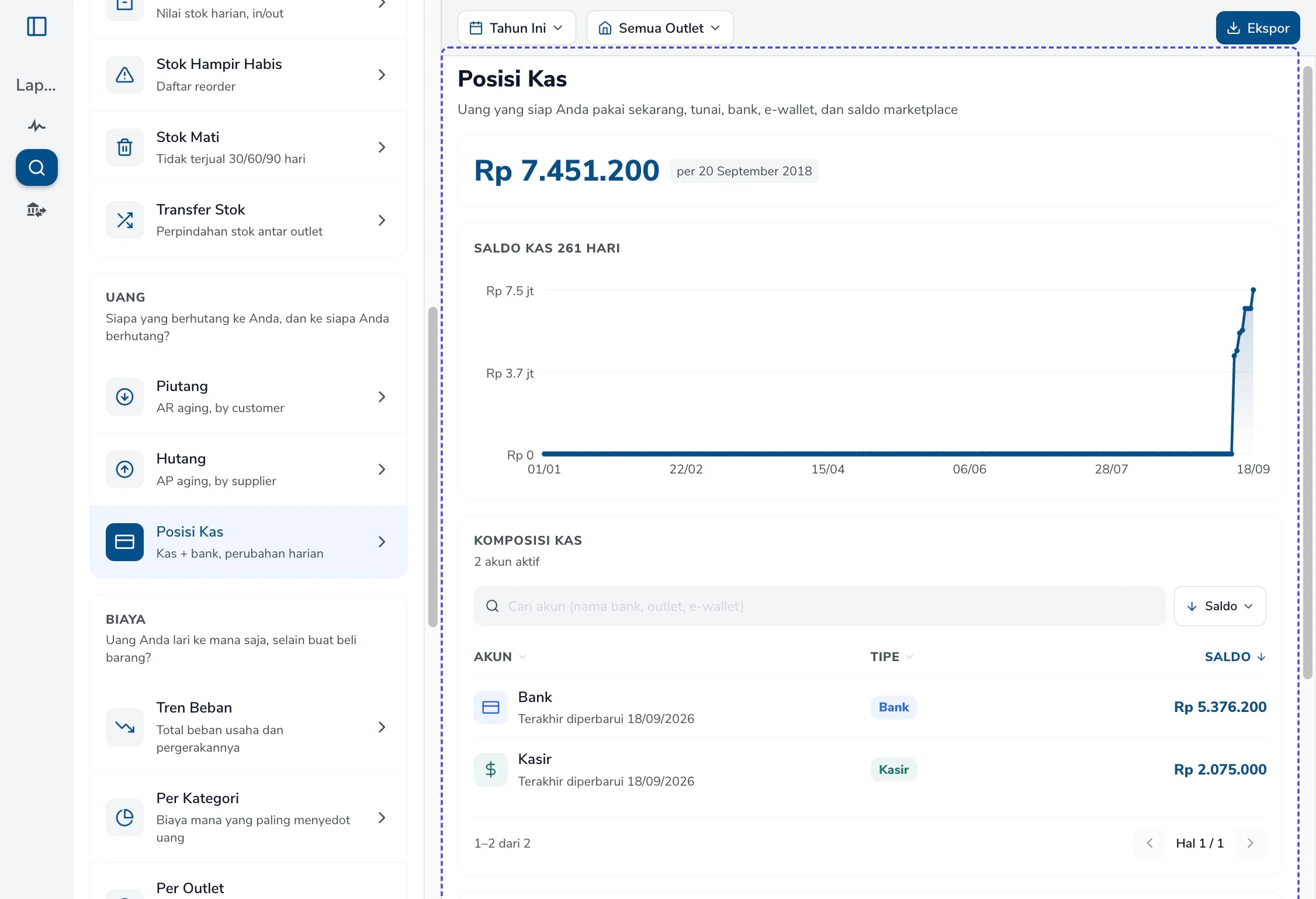Click the Kasir dollar sign icon
The width and height of the screenshot is (1316, 899).
(491, 770)
